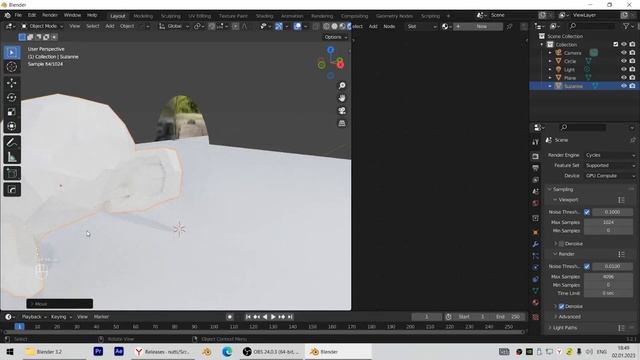Image resolution: width=640 pixels, height=360 pixels.
Task: Click the Blender logo menu icon
Action: tap(8, 15)
